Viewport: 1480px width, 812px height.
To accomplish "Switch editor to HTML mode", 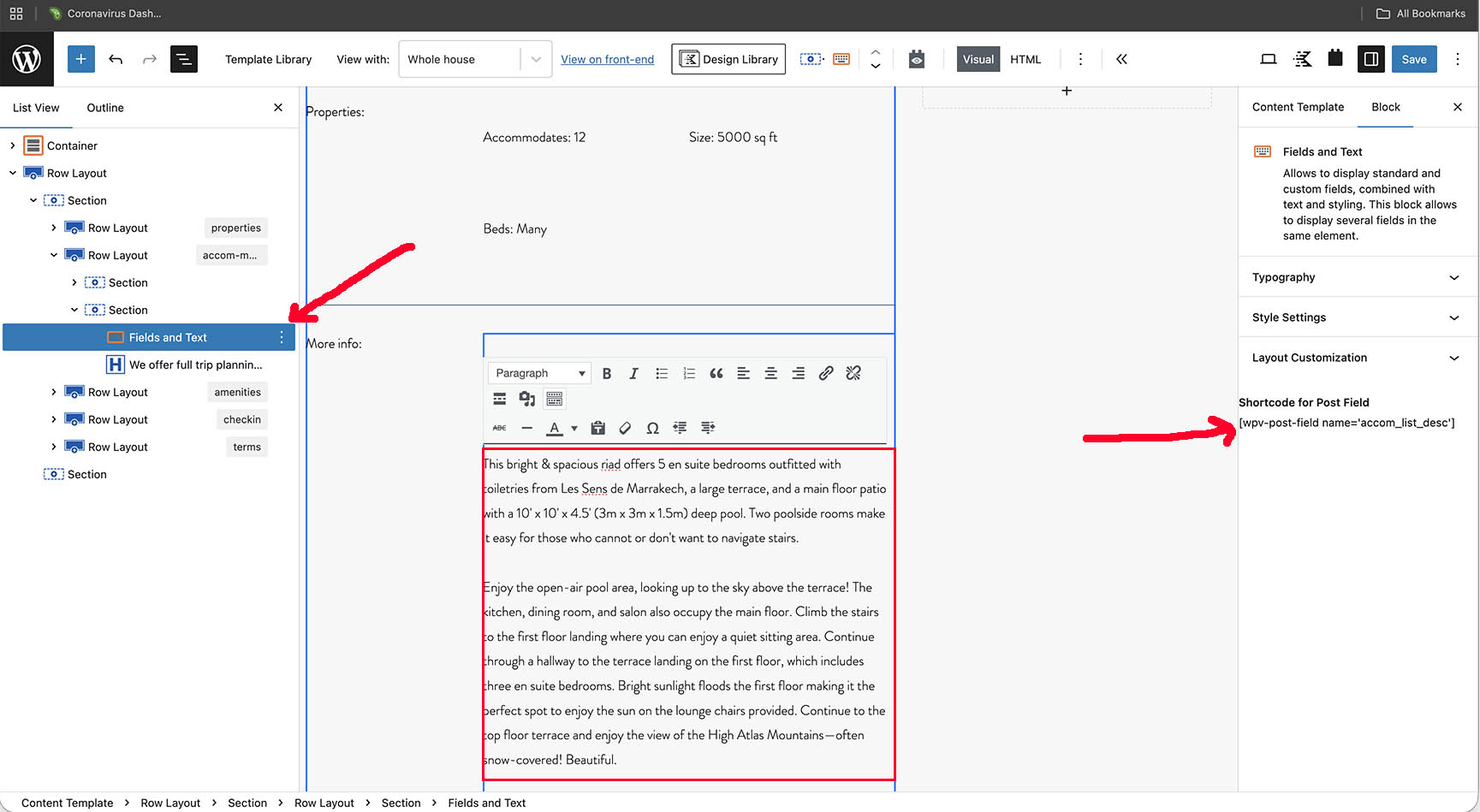I will click(1025, 59).
